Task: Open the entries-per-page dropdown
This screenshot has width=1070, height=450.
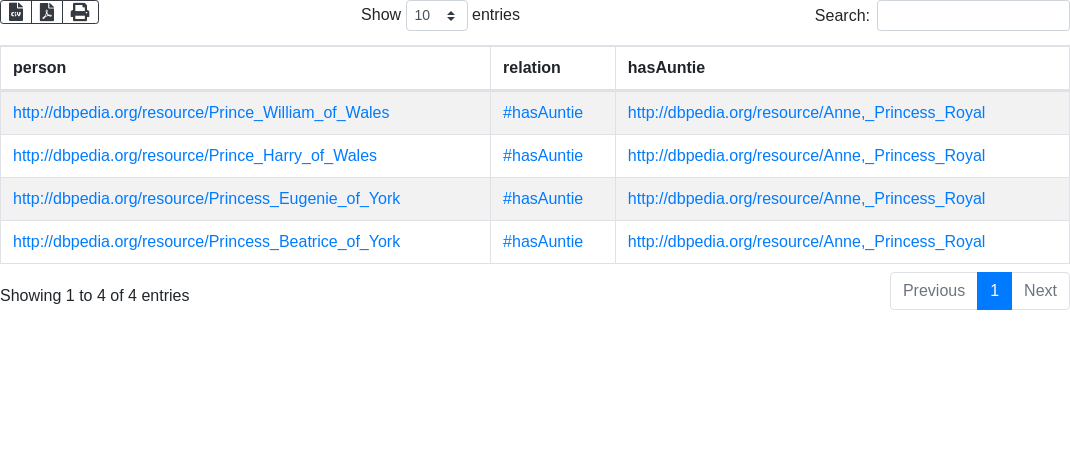Action: coord(436,16)
